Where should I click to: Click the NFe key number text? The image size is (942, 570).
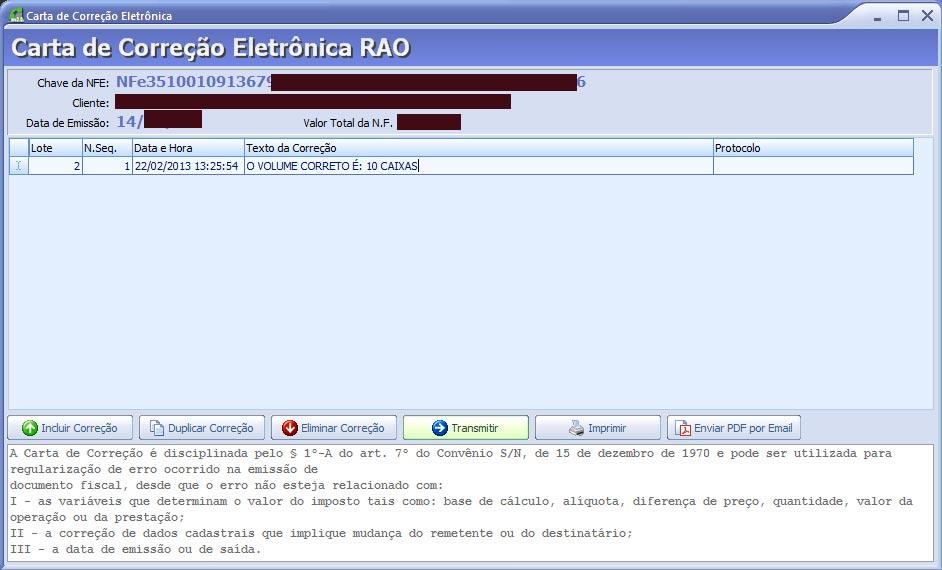click(x=350, y=82)
